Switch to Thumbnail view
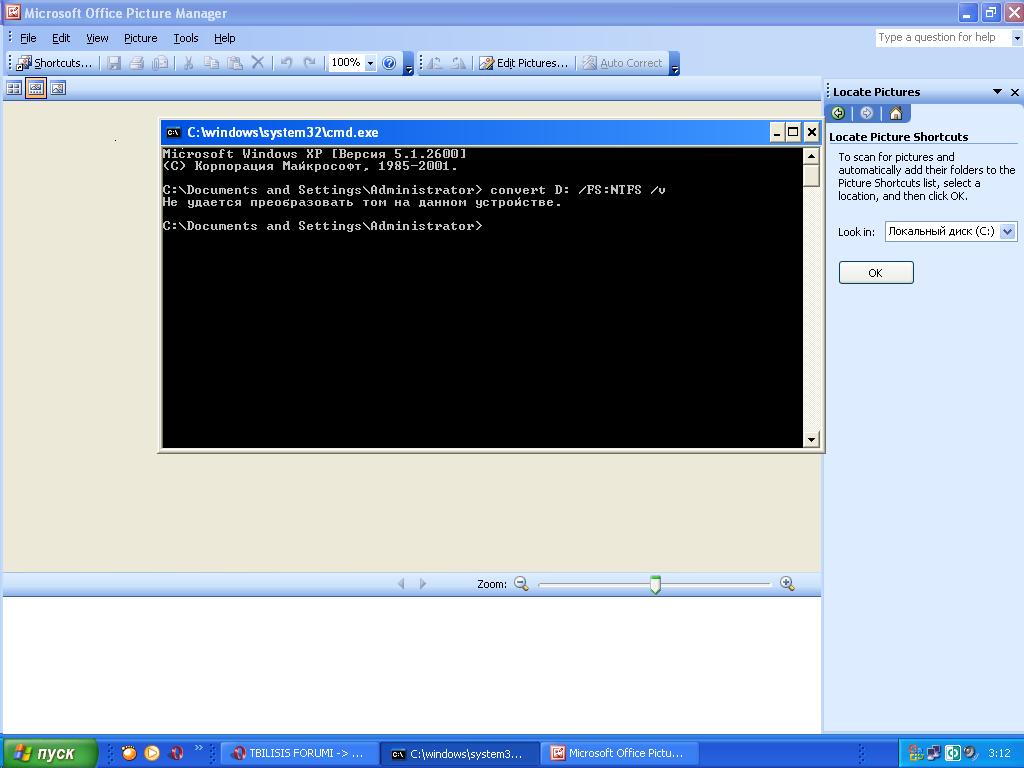1024x768 pixels. (14, 88)
